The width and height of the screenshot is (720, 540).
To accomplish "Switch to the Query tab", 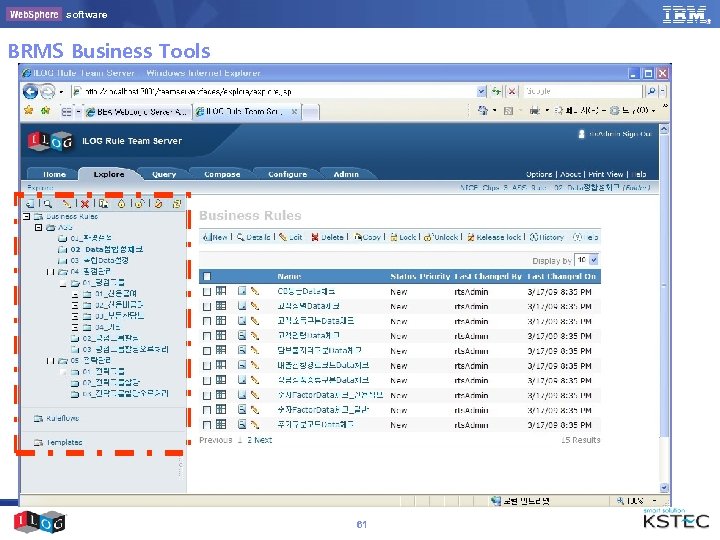I will [x=164, y=174].
